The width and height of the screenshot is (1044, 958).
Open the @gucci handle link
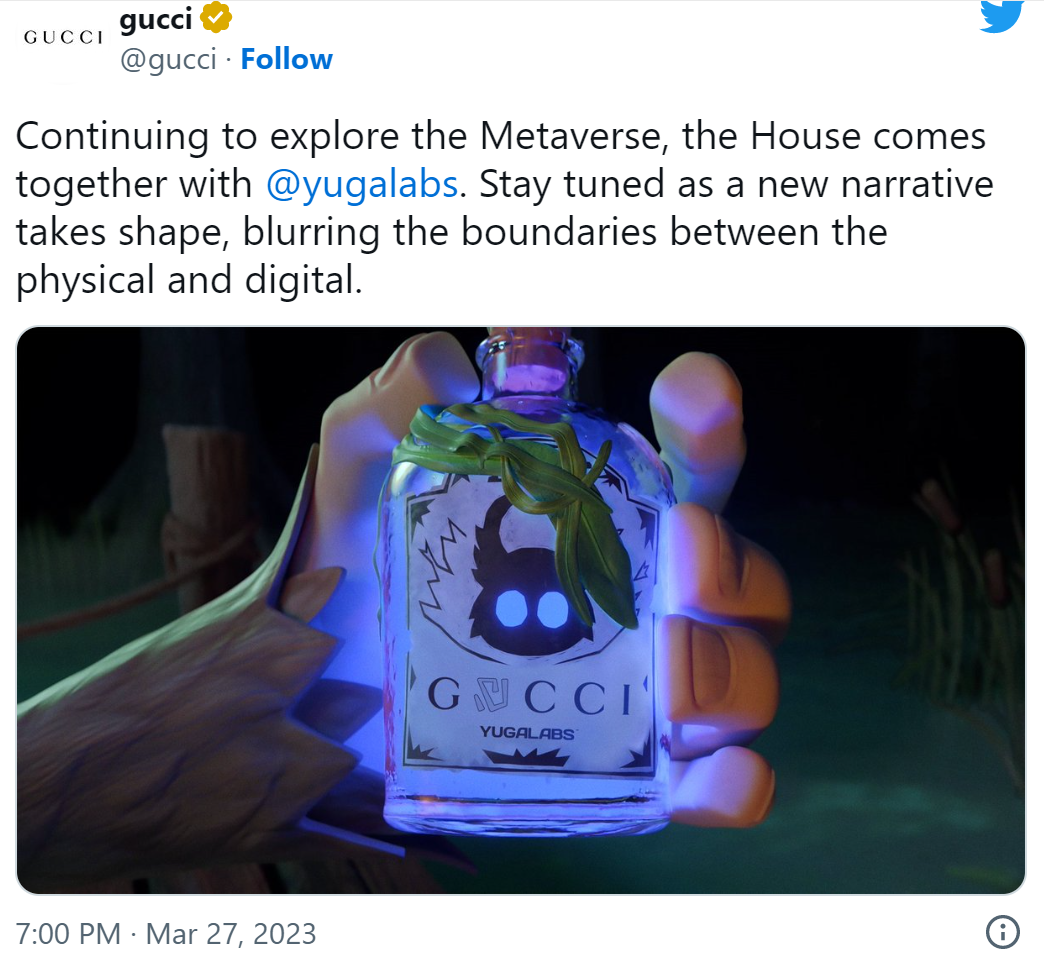168,59
